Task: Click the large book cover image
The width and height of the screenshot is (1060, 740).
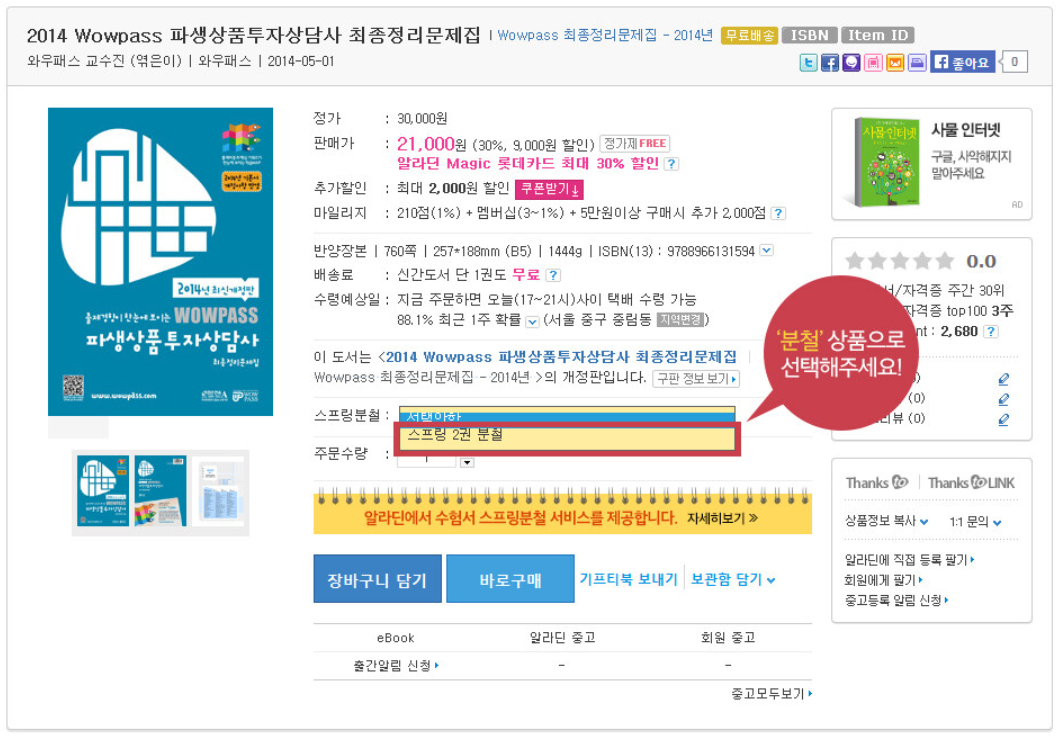Action: tap(160, 262)
